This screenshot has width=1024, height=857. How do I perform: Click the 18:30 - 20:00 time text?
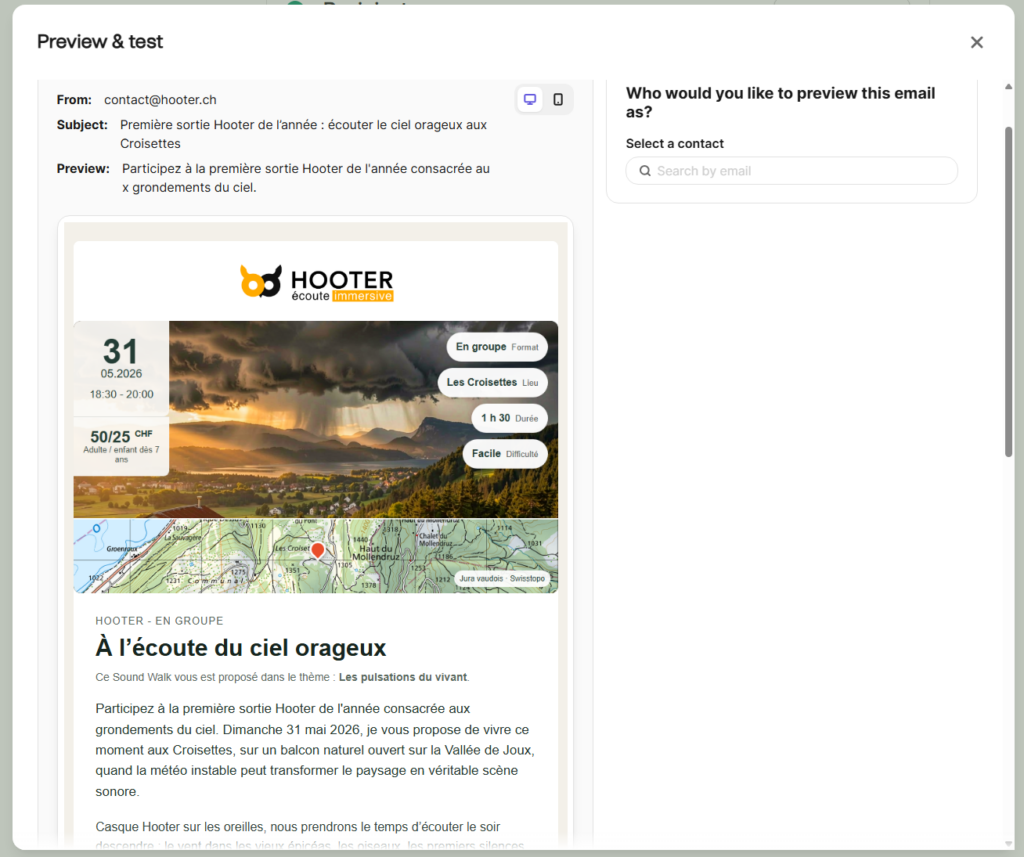121,395
